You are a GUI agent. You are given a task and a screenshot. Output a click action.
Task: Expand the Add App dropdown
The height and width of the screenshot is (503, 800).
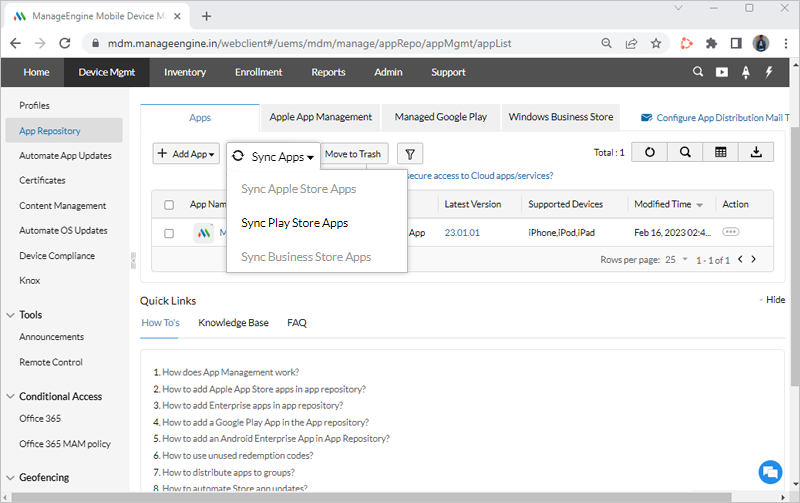(x=186, y=154)
